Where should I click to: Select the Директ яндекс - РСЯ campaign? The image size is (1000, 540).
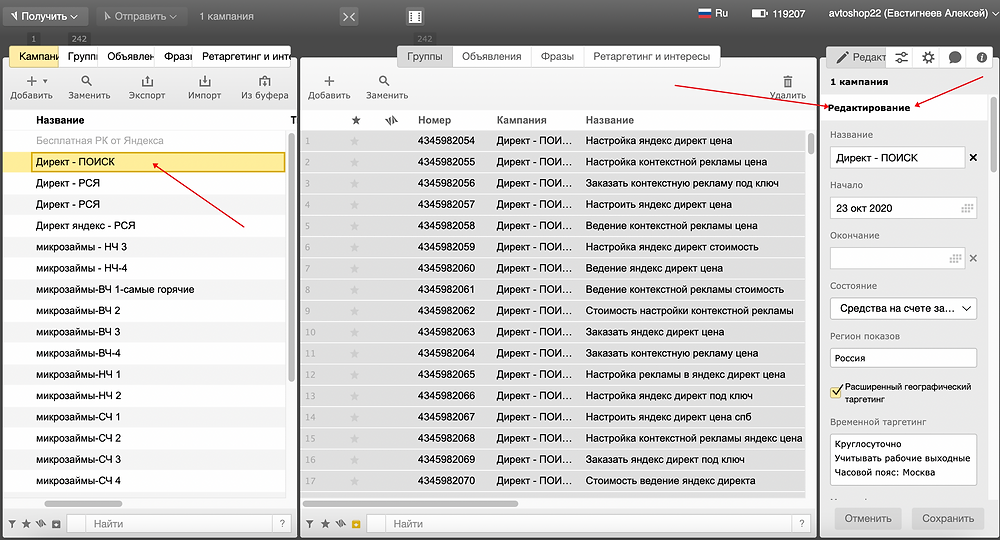coord(85,226)
